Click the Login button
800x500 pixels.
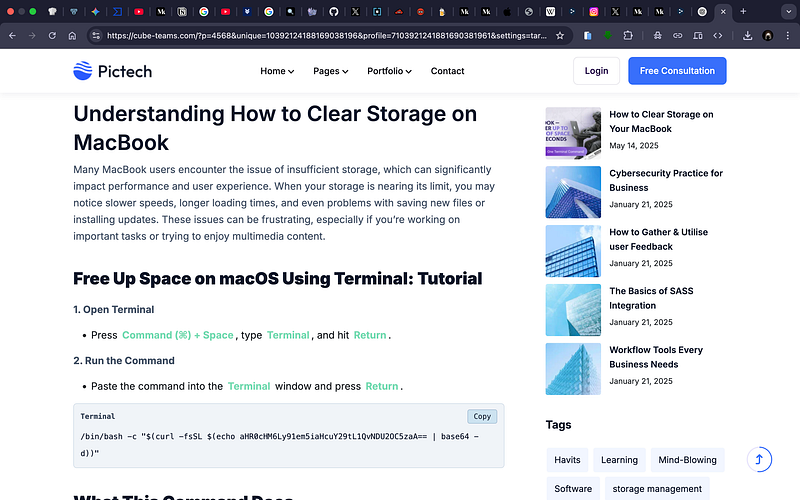596,71
